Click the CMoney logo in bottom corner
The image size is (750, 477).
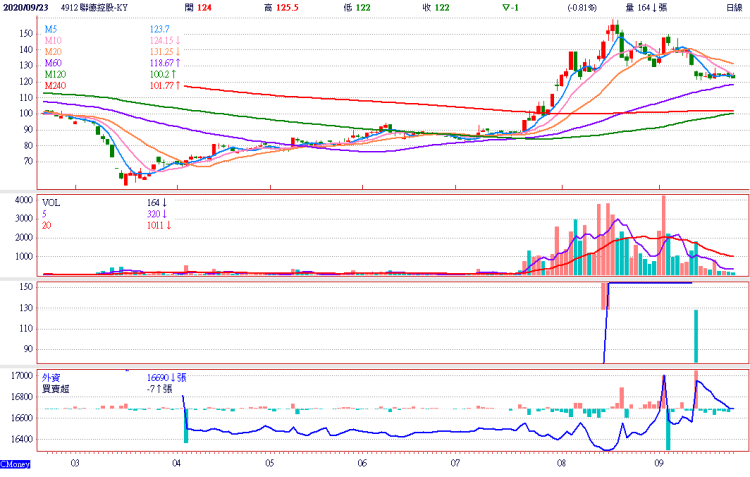point(14,465)
